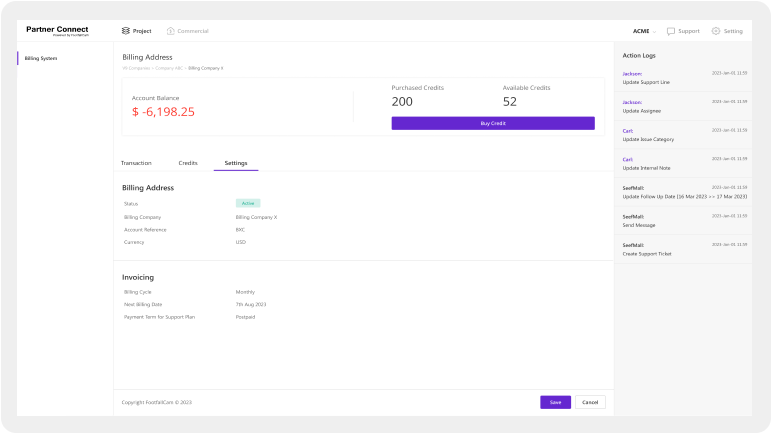Click the Setting gear icon

716,31
